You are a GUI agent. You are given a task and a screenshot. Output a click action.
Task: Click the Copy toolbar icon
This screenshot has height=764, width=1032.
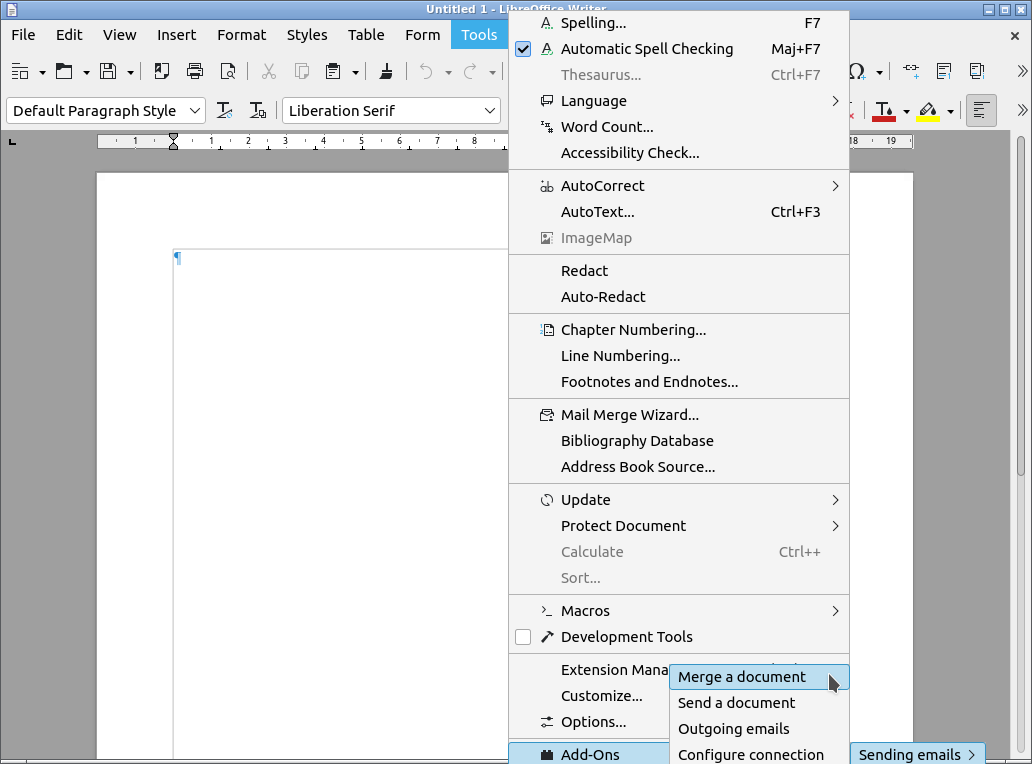[302, 71]
